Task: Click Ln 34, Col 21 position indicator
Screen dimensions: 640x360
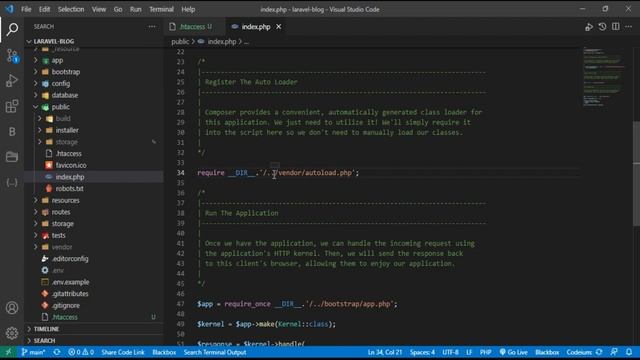Action: tap(384, 352)
